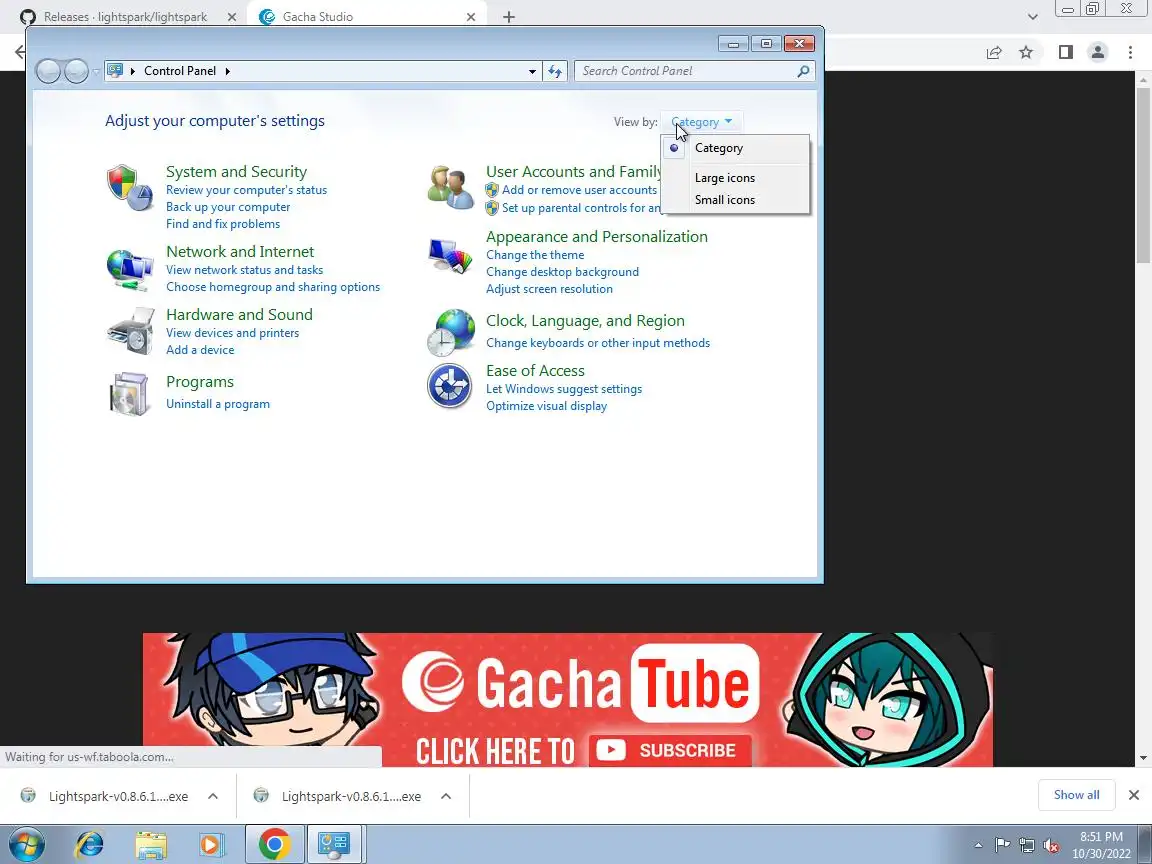Screen dimensions: 1152x864
Task: Launch Internet Explorer from taskbar
Action: 90,845
